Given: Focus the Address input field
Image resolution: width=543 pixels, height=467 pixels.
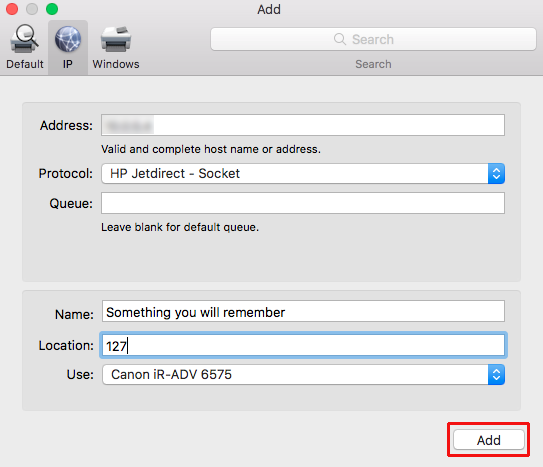Looking at the screenshot, I should (303, 125).
